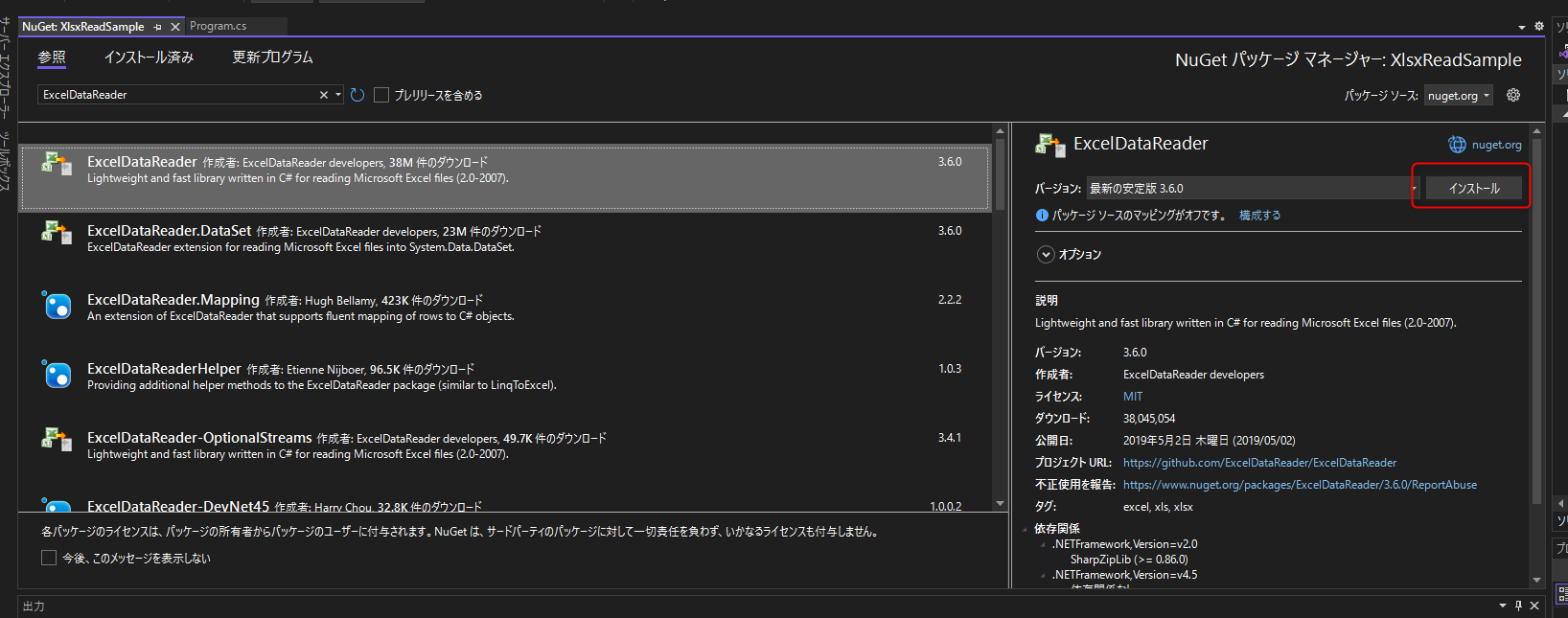Viewport: 1568px width, 618px height.
Task: Collapse .NETFramework,Version=v4.5 dependency node
Action: point(1044,575)
